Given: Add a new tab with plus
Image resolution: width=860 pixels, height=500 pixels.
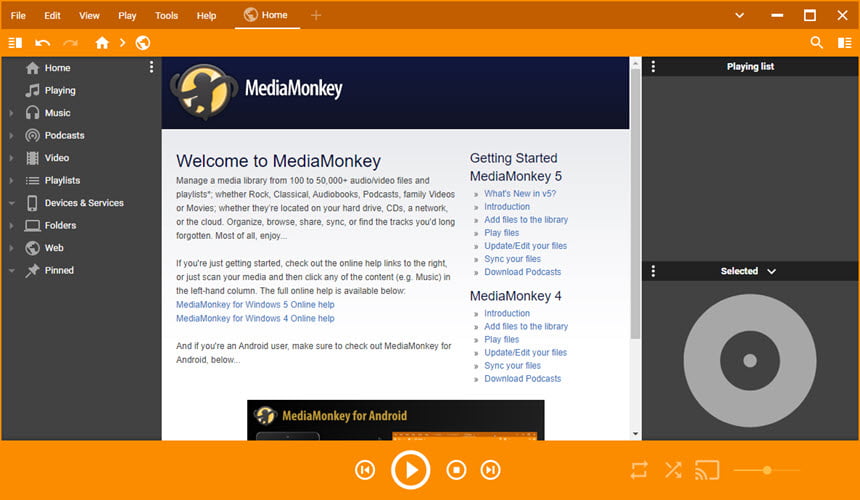Looking at the screenshot, I should 316,15.
